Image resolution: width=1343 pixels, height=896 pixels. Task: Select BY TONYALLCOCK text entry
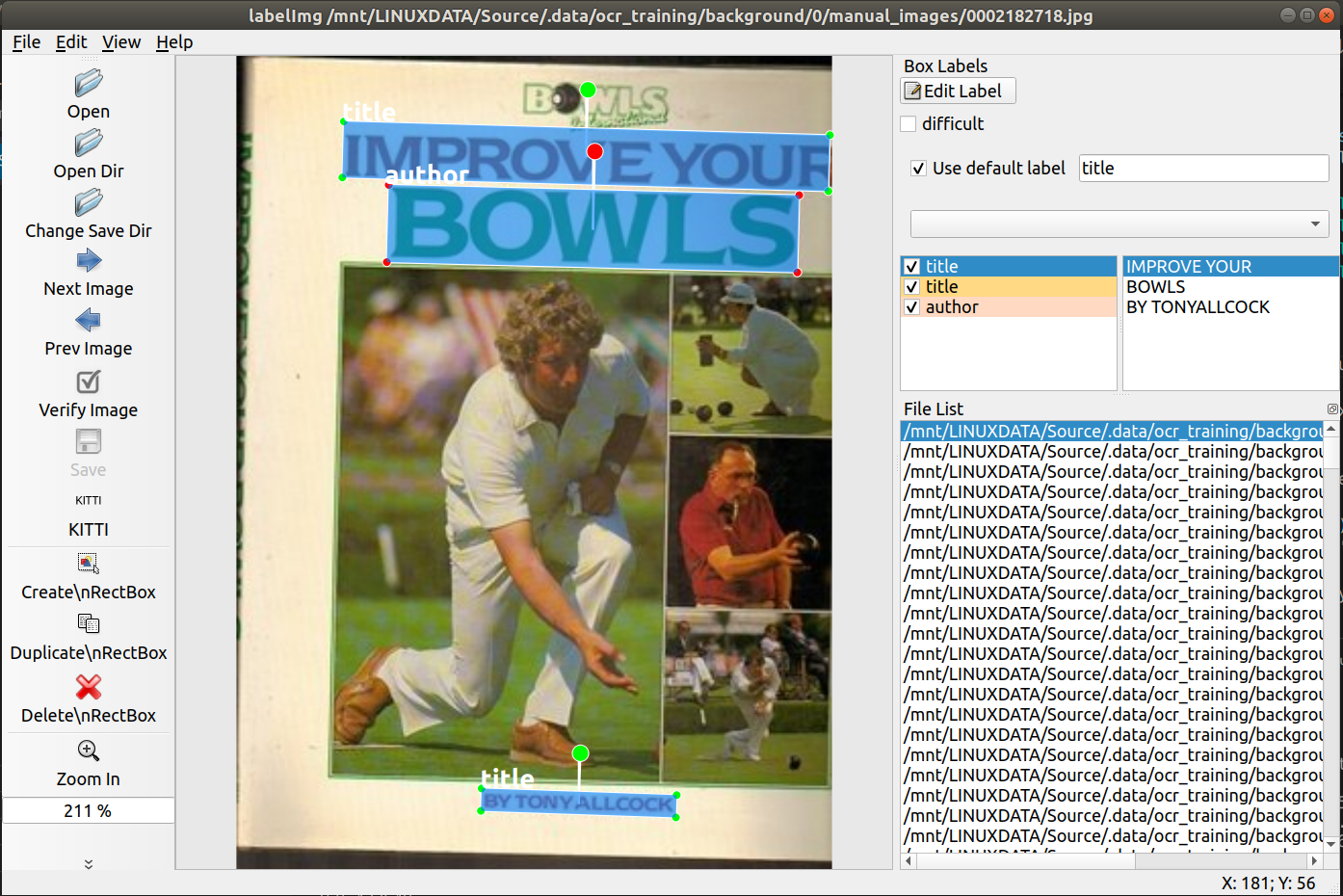(1230, 306)
